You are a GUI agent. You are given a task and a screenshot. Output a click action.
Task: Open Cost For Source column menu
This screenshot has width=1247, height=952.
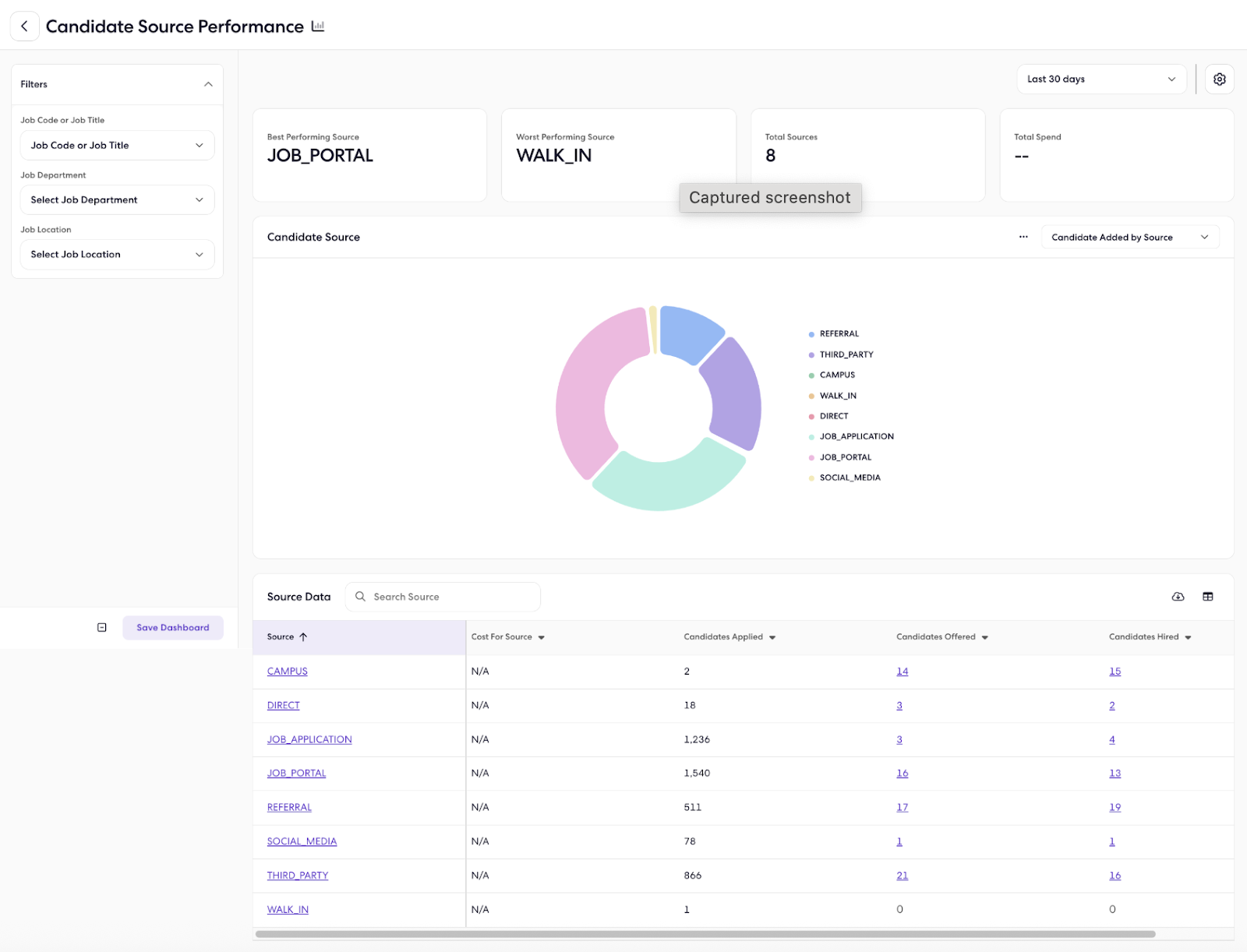542,637
